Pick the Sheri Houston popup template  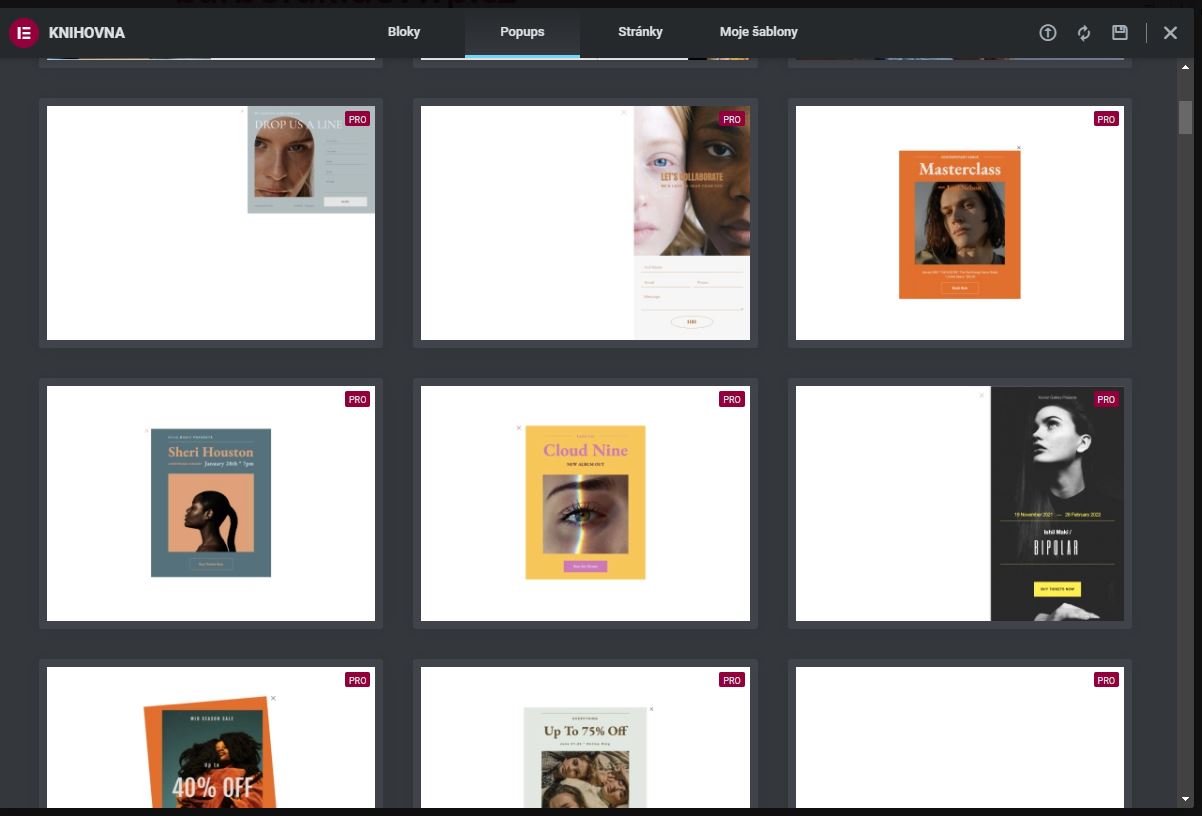tap(211, 503)
